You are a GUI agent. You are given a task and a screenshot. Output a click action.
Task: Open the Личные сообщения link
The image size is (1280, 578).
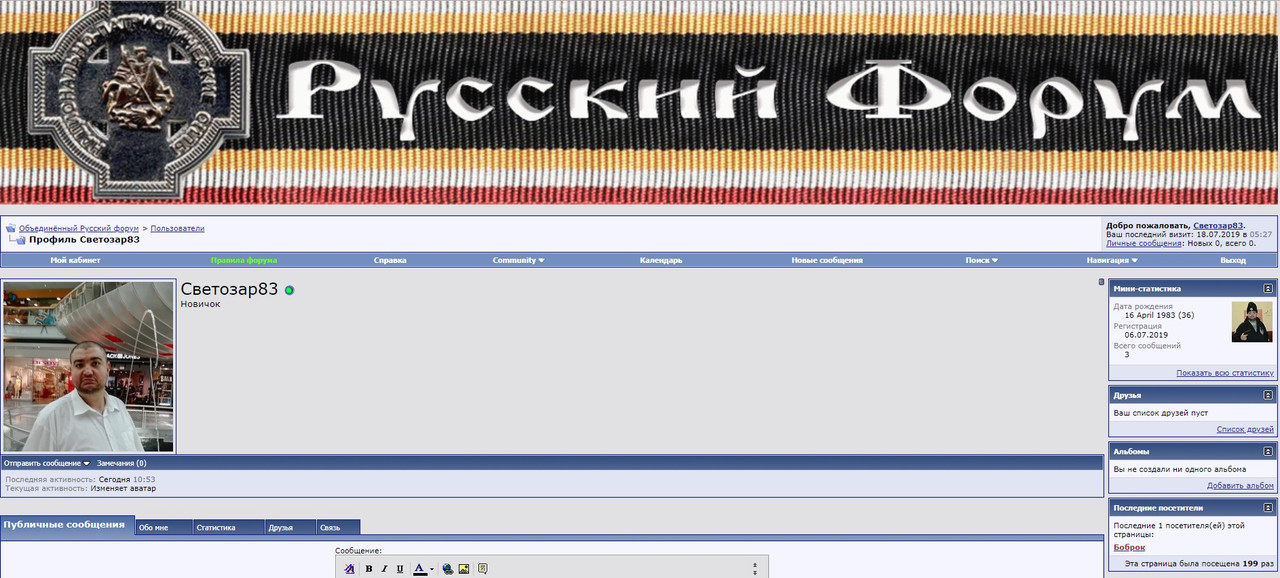(1145, 243)
